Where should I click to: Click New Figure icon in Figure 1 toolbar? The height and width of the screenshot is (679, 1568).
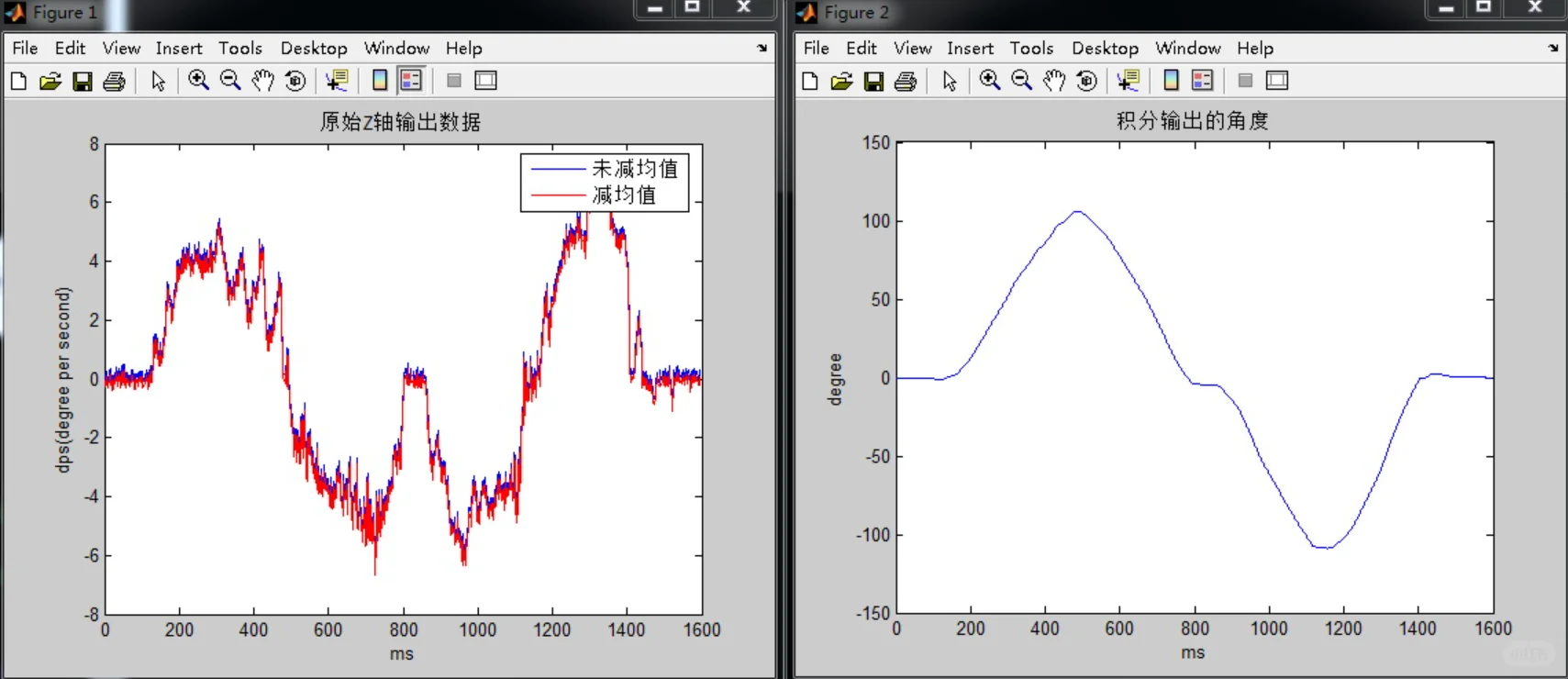pyautogui.click(x=18, y=81)
